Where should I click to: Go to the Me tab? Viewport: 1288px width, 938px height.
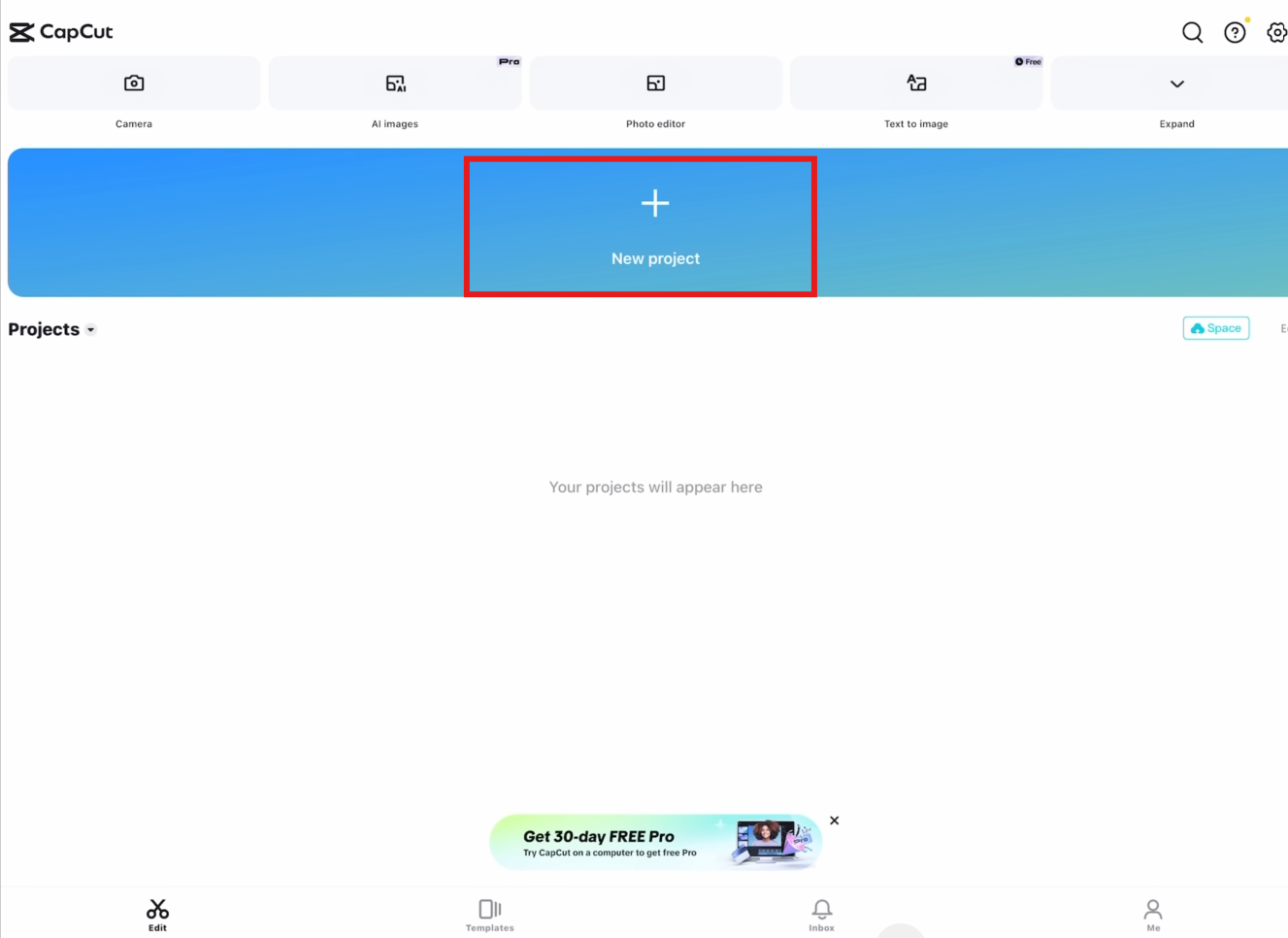(x=1152, y=911)
